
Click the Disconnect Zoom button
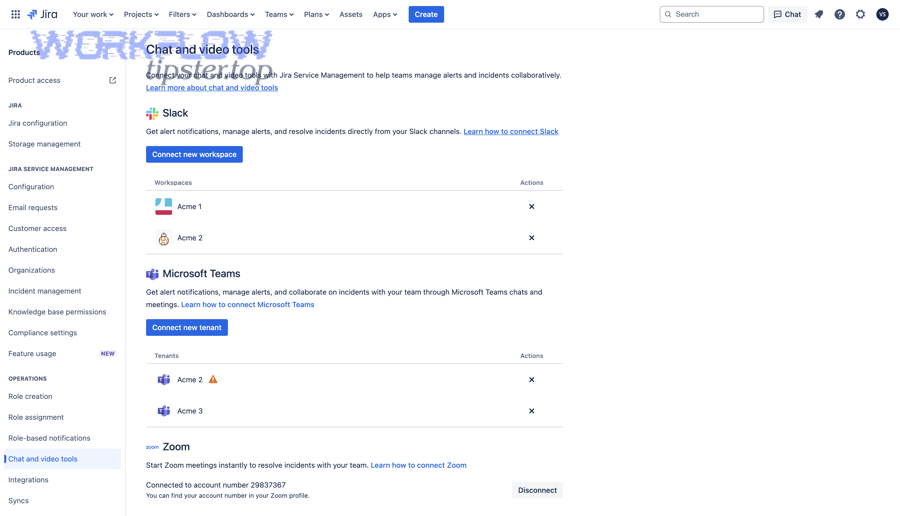click(537, 490)
